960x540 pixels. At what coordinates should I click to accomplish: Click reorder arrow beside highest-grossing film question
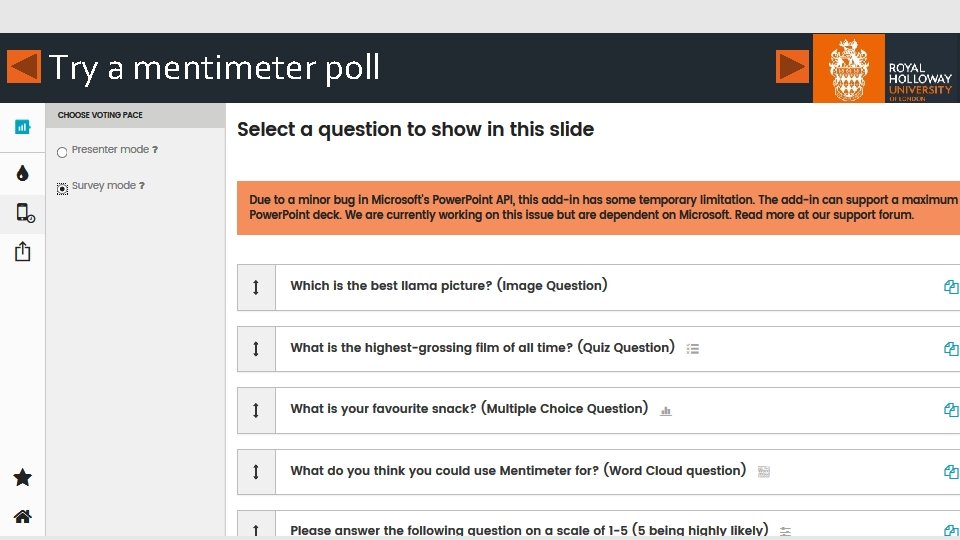[x=256, y=349]
